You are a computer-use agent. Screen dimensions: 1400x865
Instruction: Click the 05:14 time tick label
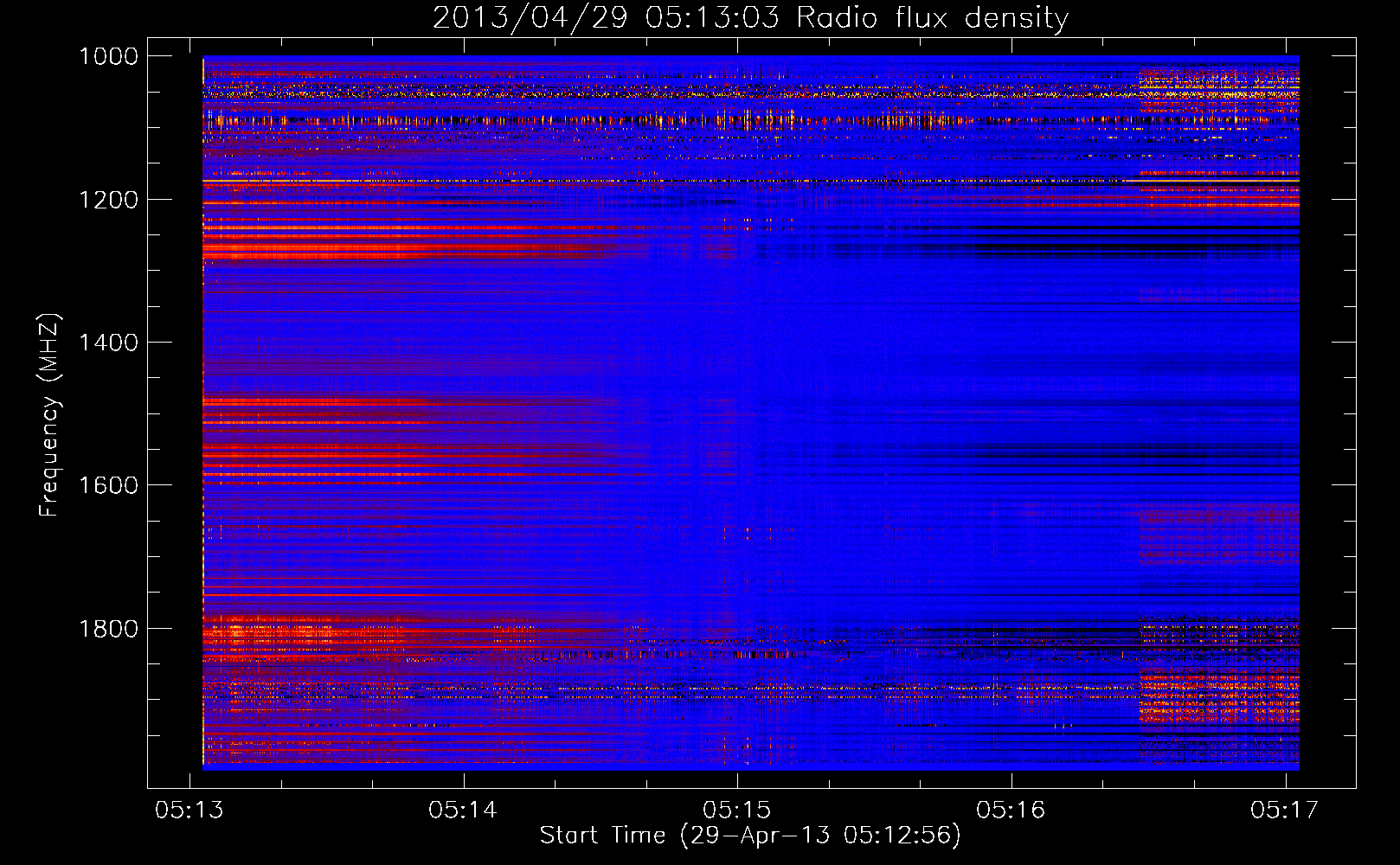(x=463, y=810)
